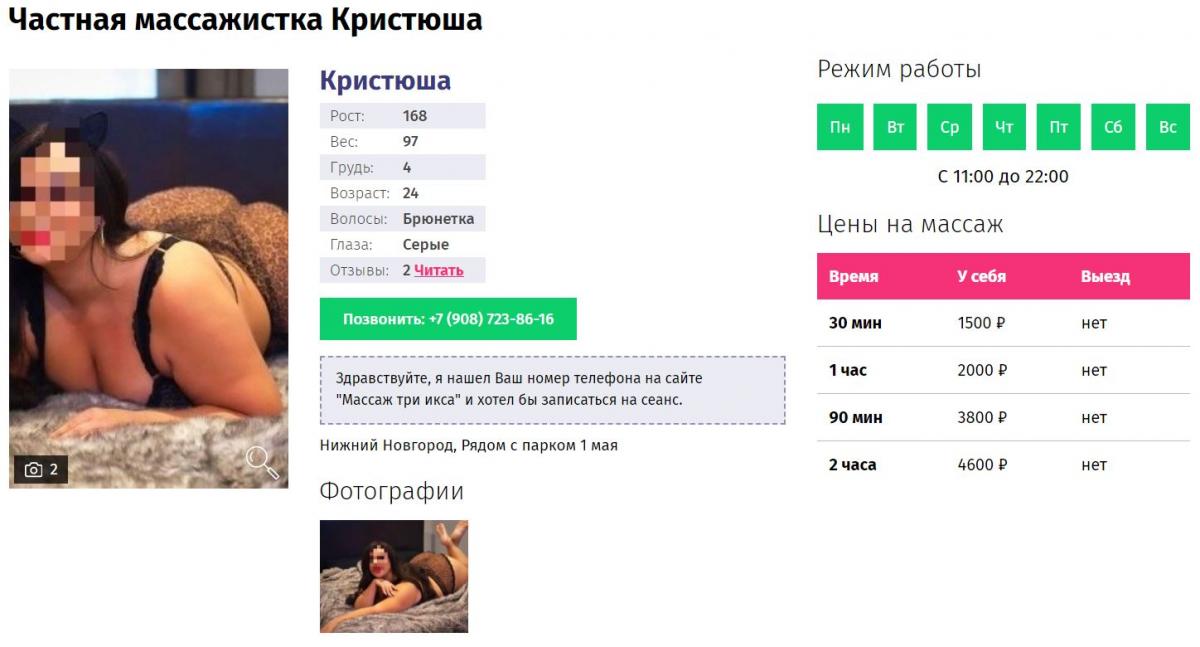Open the large main profile photo
1200x647 pixels.
148,278
